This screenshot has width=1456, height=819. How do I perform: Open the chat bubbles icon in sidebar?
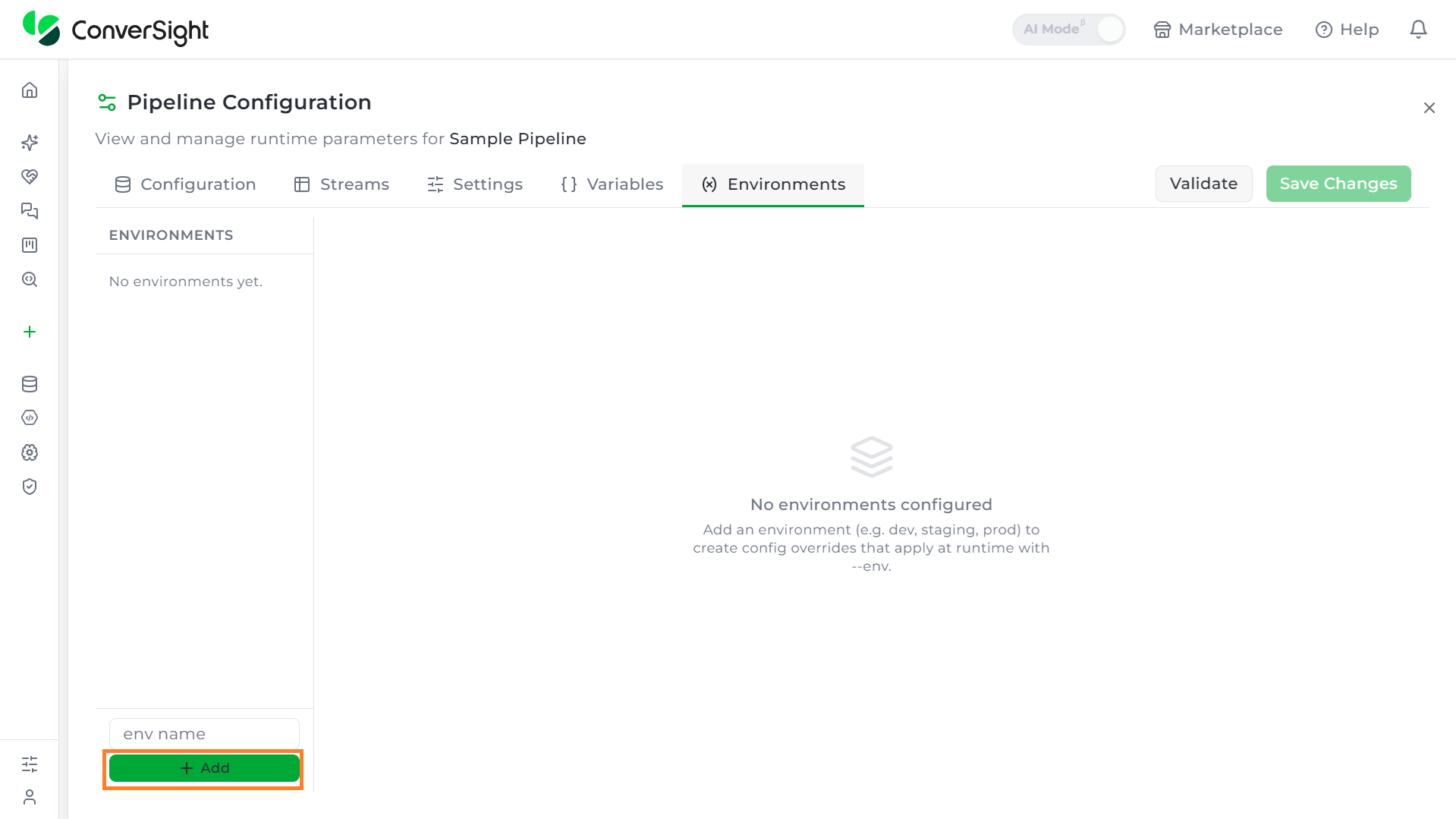tap(30, 211)
